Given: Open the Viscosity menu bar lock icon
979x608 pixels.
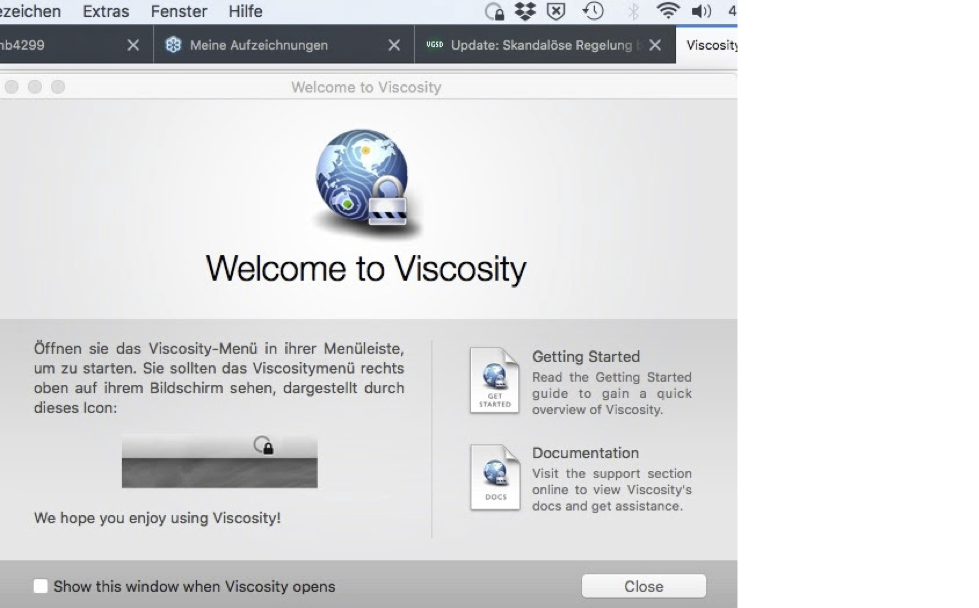Looking at the screenshot, I should tap(494, 12).
